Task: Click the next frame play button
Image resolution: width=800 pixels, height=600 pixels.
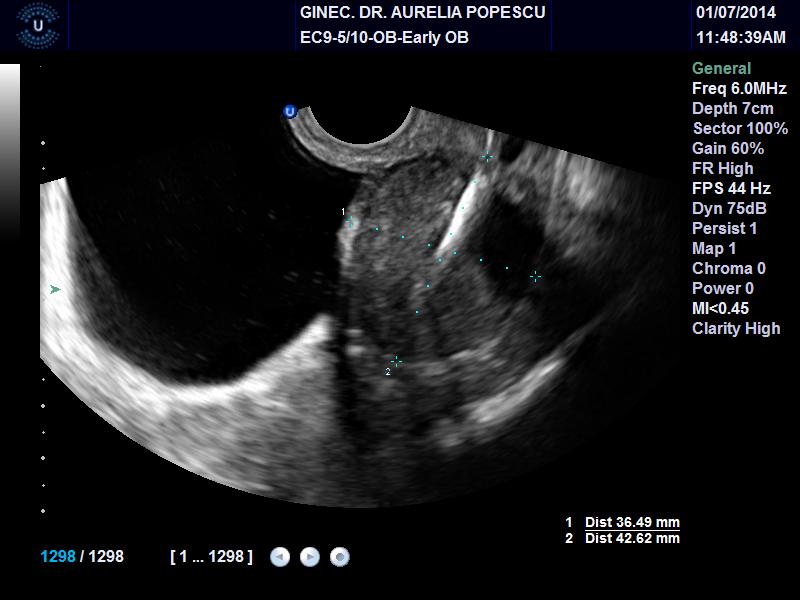Action: click(x=310, y=557)
